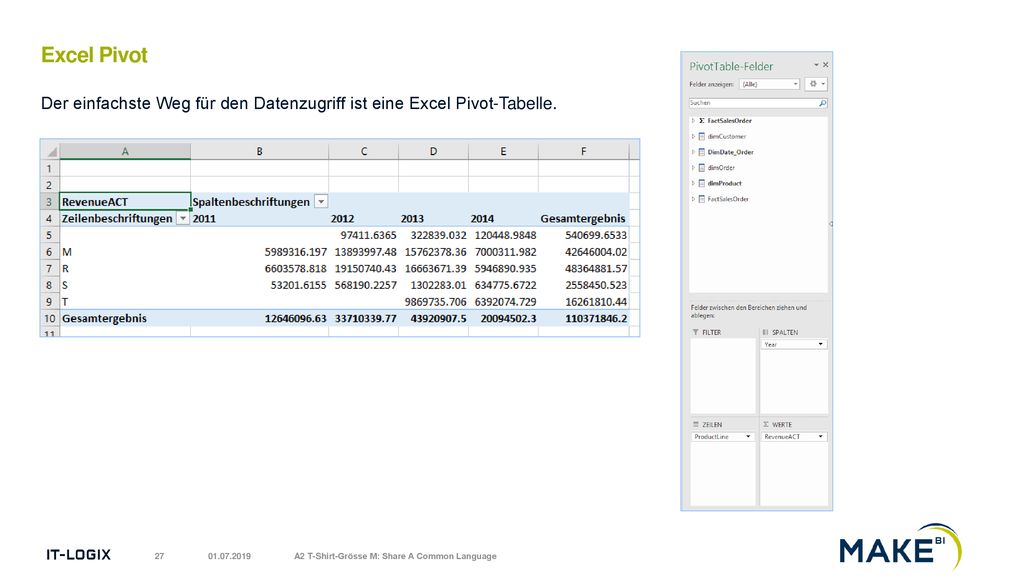The width and height of the screenshot is (1024, 576).
Task: Click the Gesamtergebnis column header cell
Action: tap(584, 219)
